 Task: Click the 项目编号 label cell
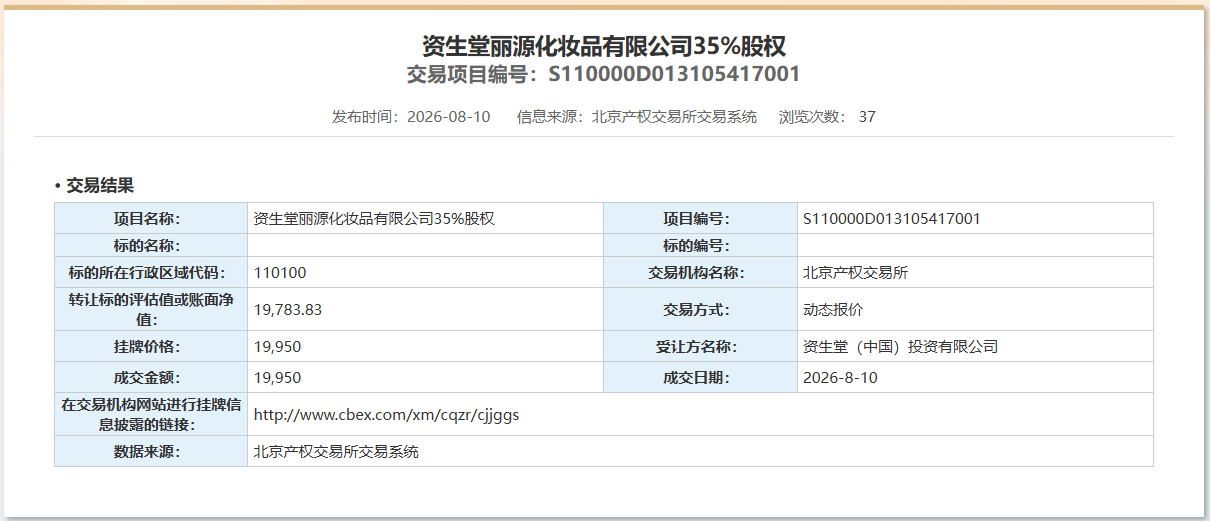700,218
